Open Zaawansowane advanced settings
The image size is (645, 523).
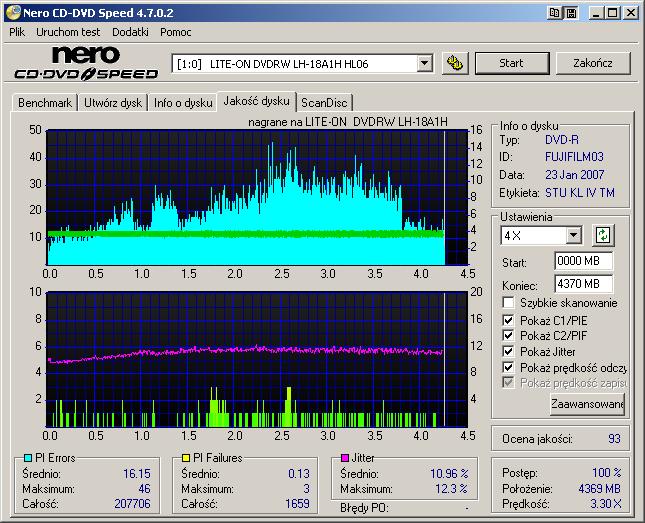tap(587, 404)
